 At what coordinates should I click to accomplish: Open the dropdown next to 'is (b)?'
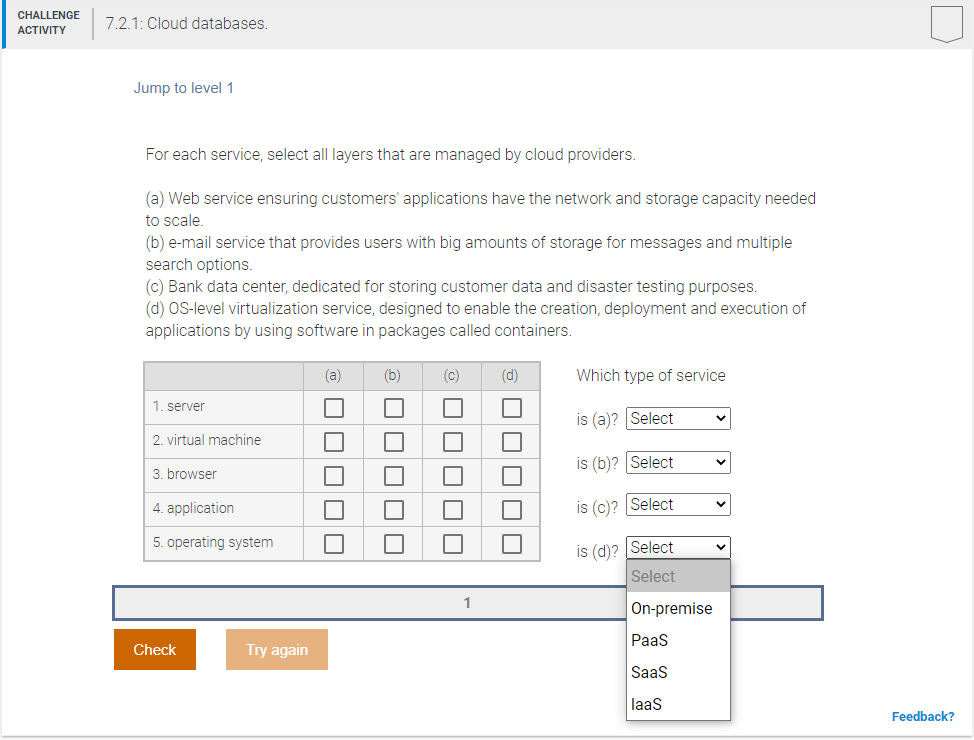pyautogui.click(x=678, y=462)
